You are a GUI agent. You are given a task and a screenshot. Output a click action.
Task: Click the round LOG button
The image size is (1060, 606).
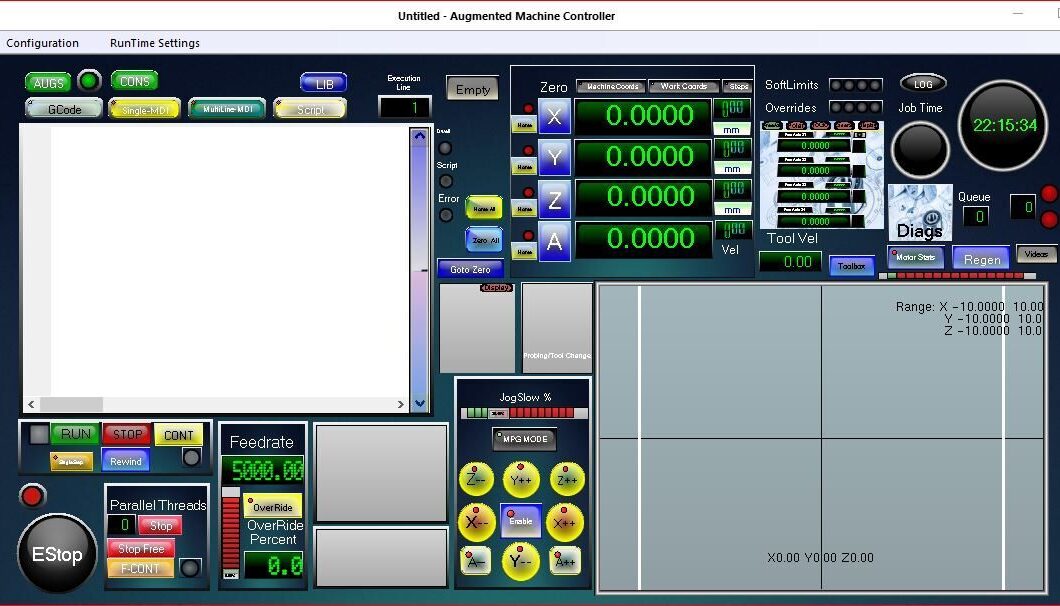[x=922, y=84]
